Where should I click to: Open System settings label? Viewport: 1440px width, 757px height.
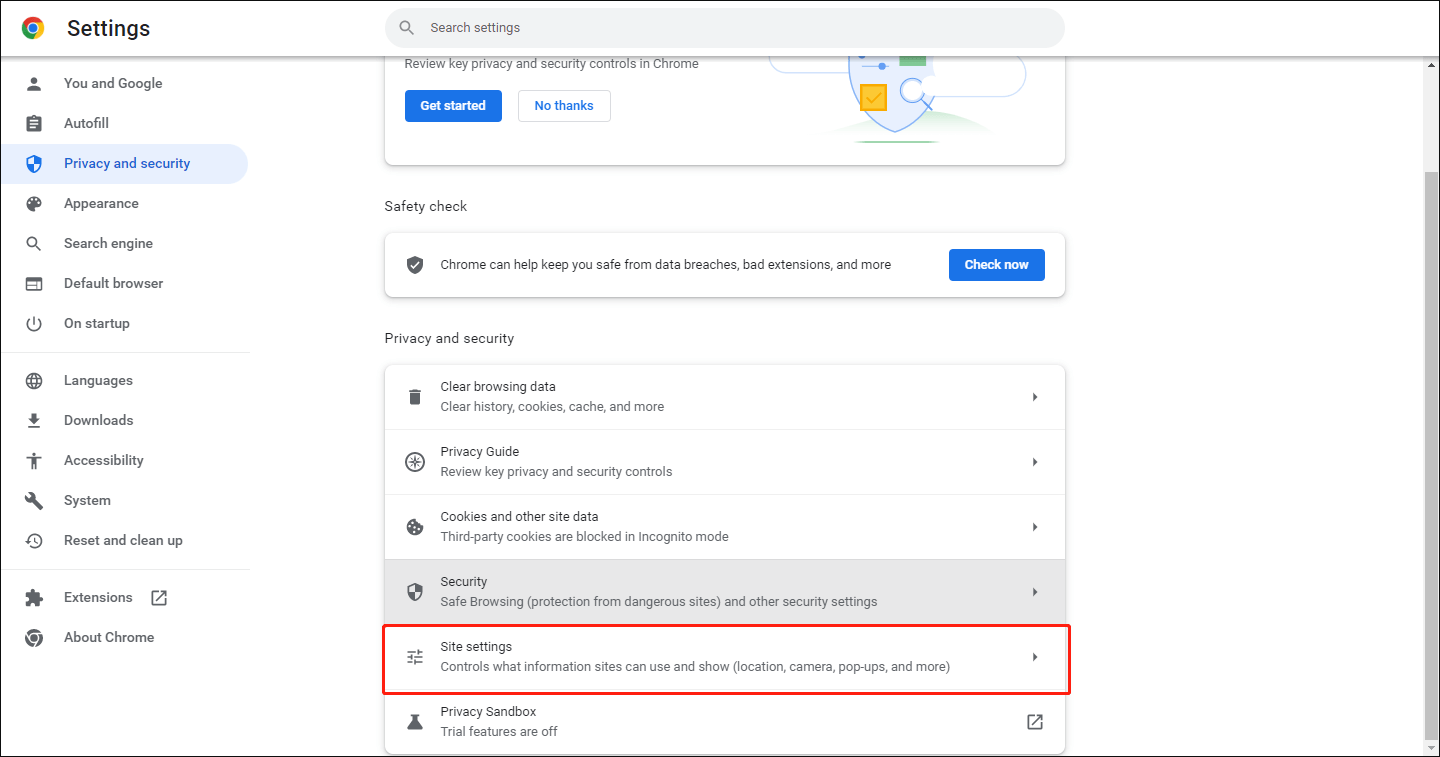87,500
